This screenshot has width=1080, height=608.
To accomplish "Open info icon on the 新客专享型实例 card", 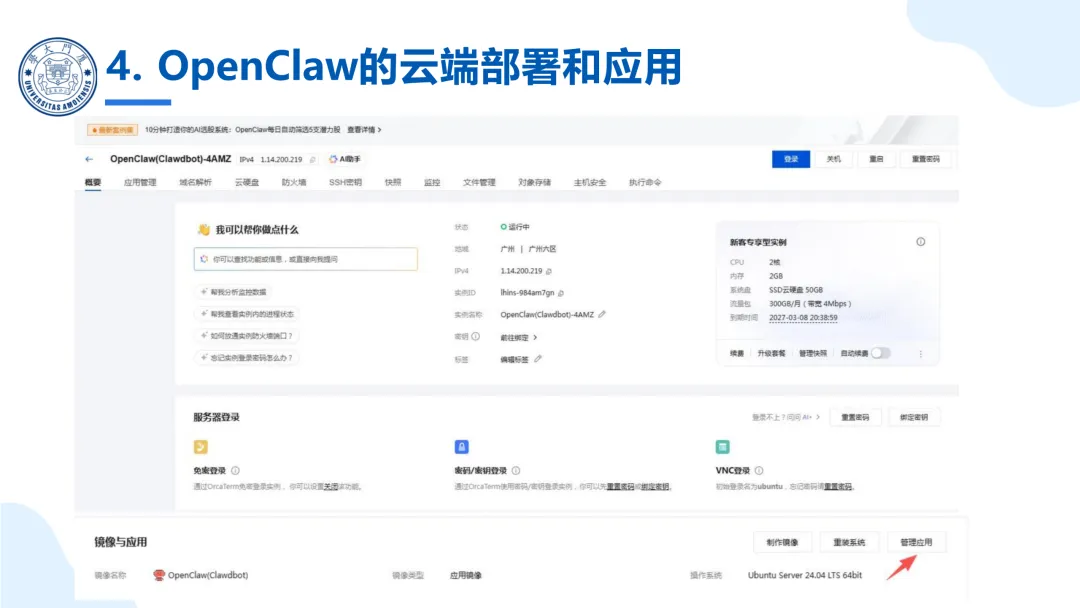I will (x=921, y=242).
